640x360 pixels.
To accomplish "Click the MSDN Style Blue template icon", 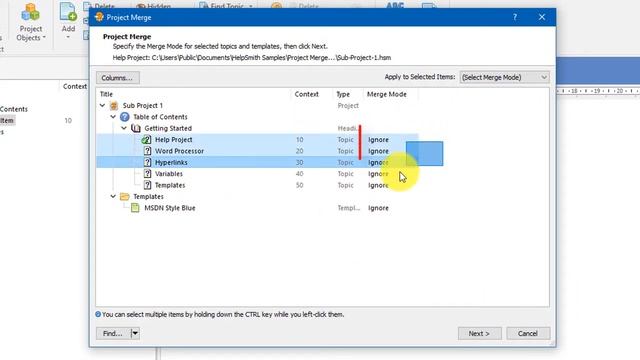I will [x=135, y=208].
